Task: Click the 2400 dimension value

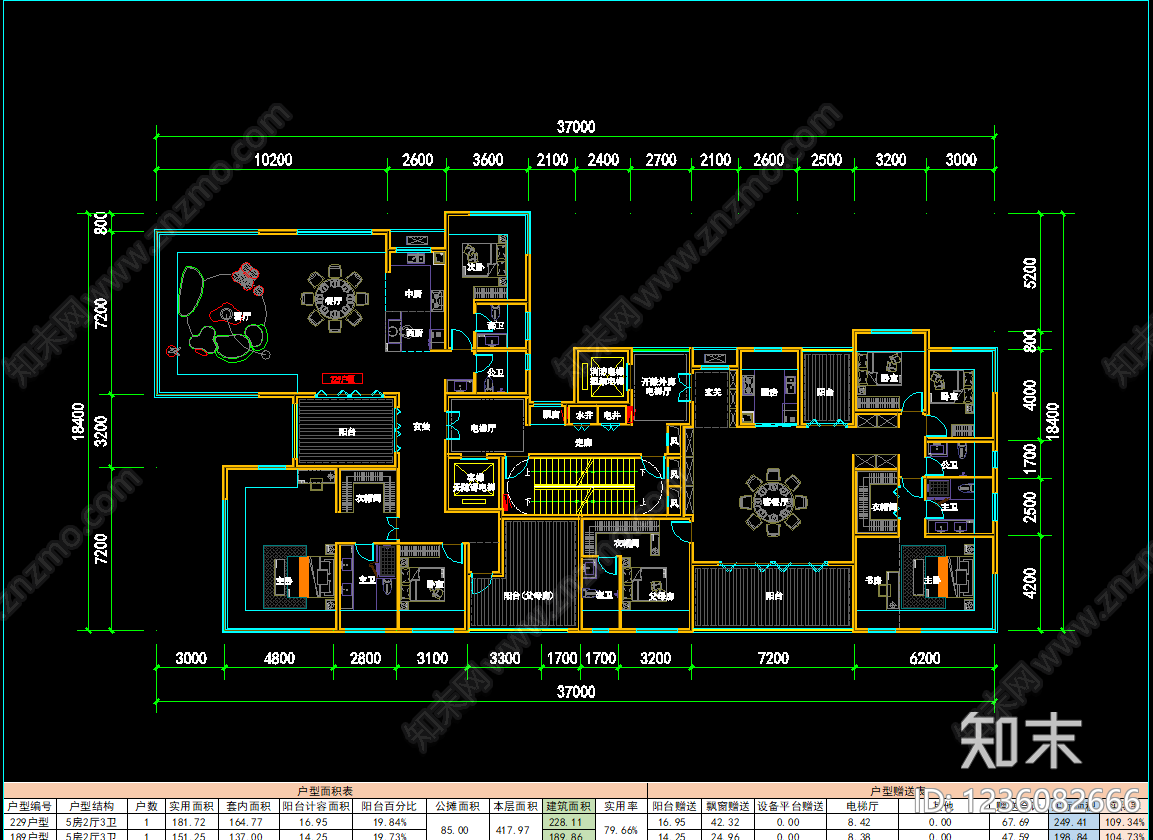Action: (603, 160)
